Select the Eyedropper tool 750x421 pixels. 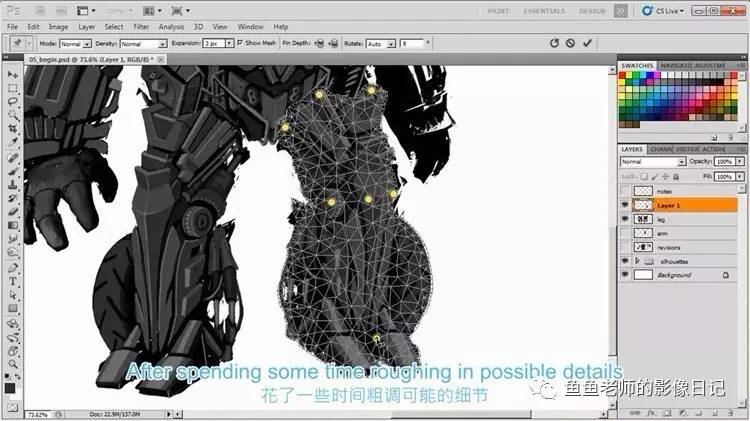[12, 142]
